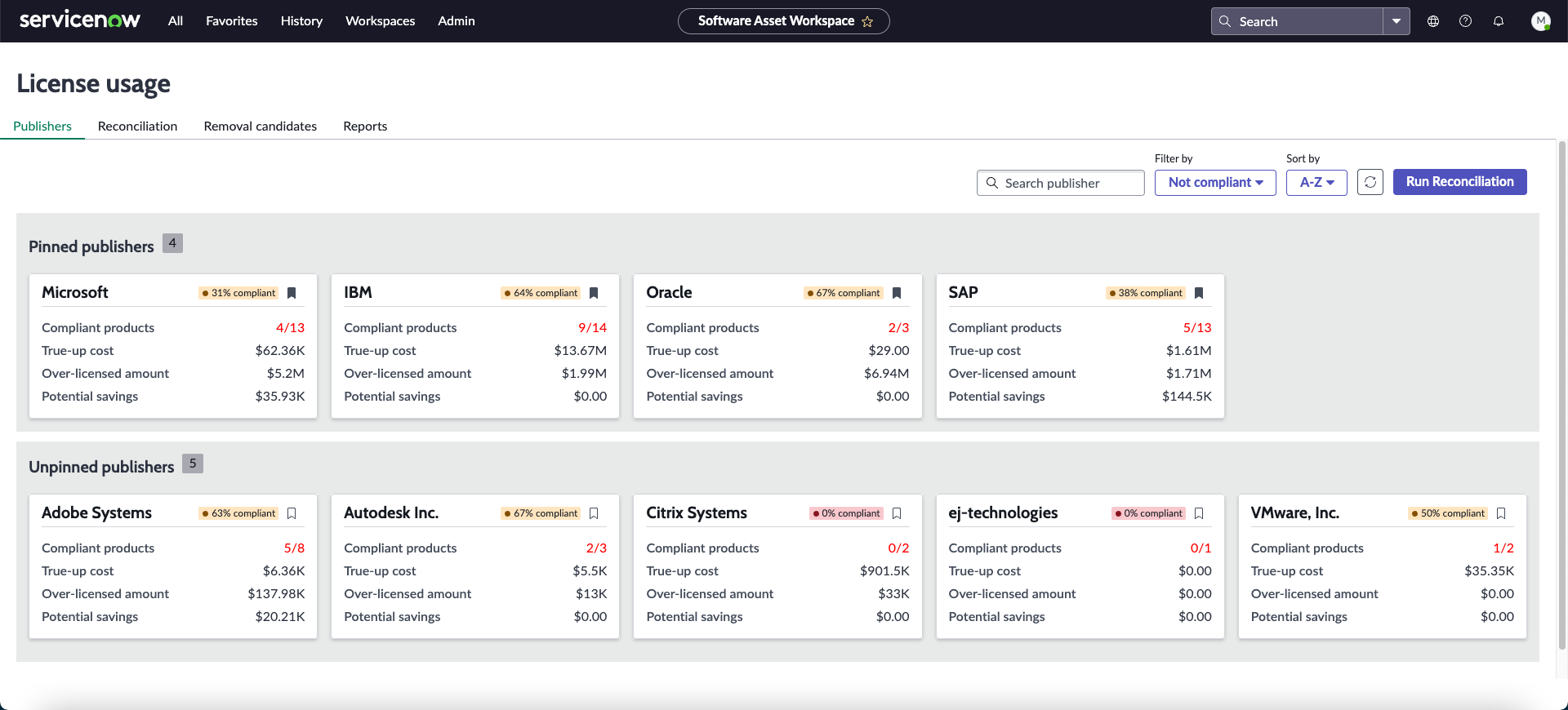Pin ej-technologies with bookmark icon
Viewport: 1568px width, 710px height.
pyautogui.click(x=1199, y=513)
